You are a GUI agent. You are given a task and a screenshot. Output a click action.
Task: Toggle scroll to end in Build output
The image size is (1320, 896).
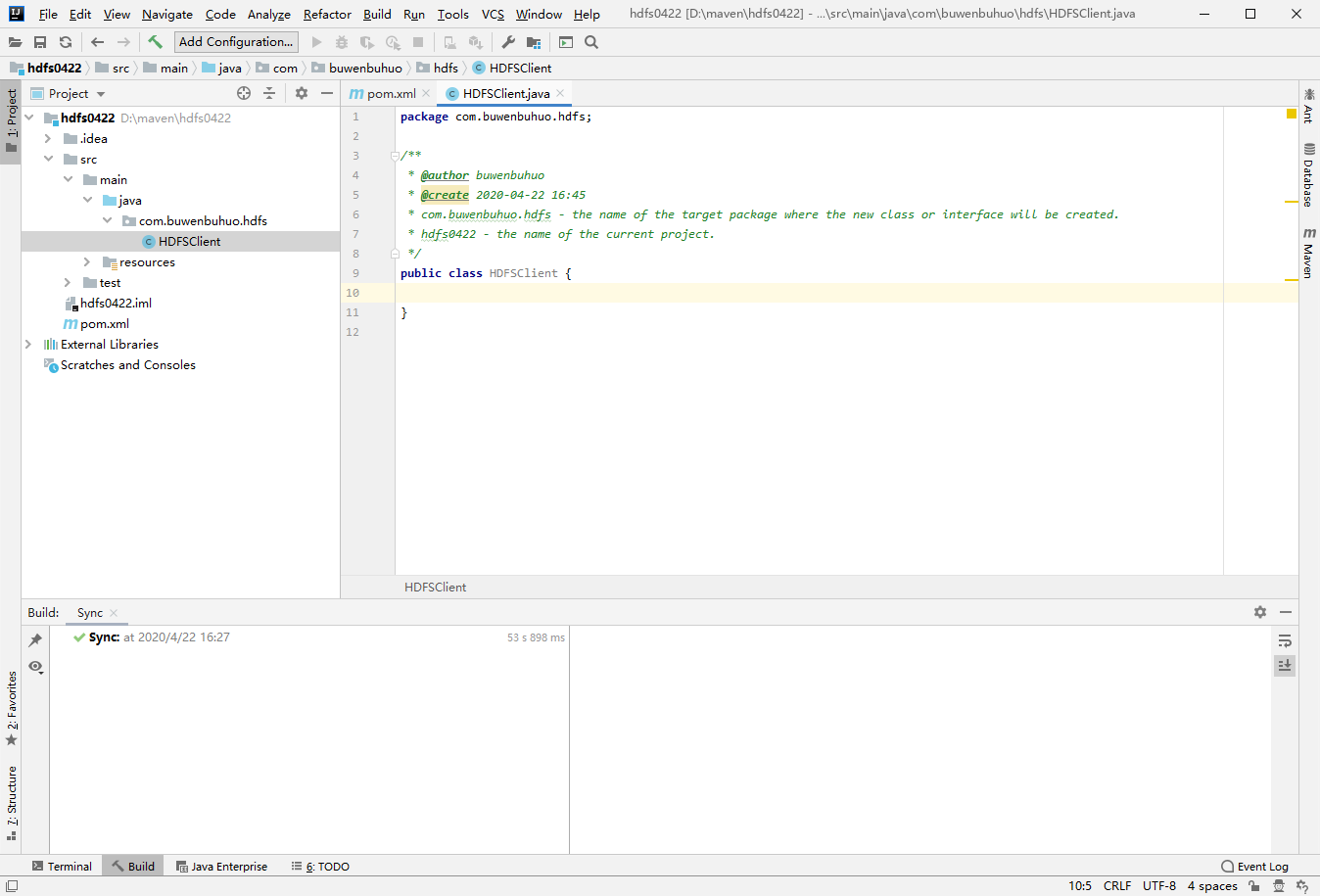[1285, 665]
